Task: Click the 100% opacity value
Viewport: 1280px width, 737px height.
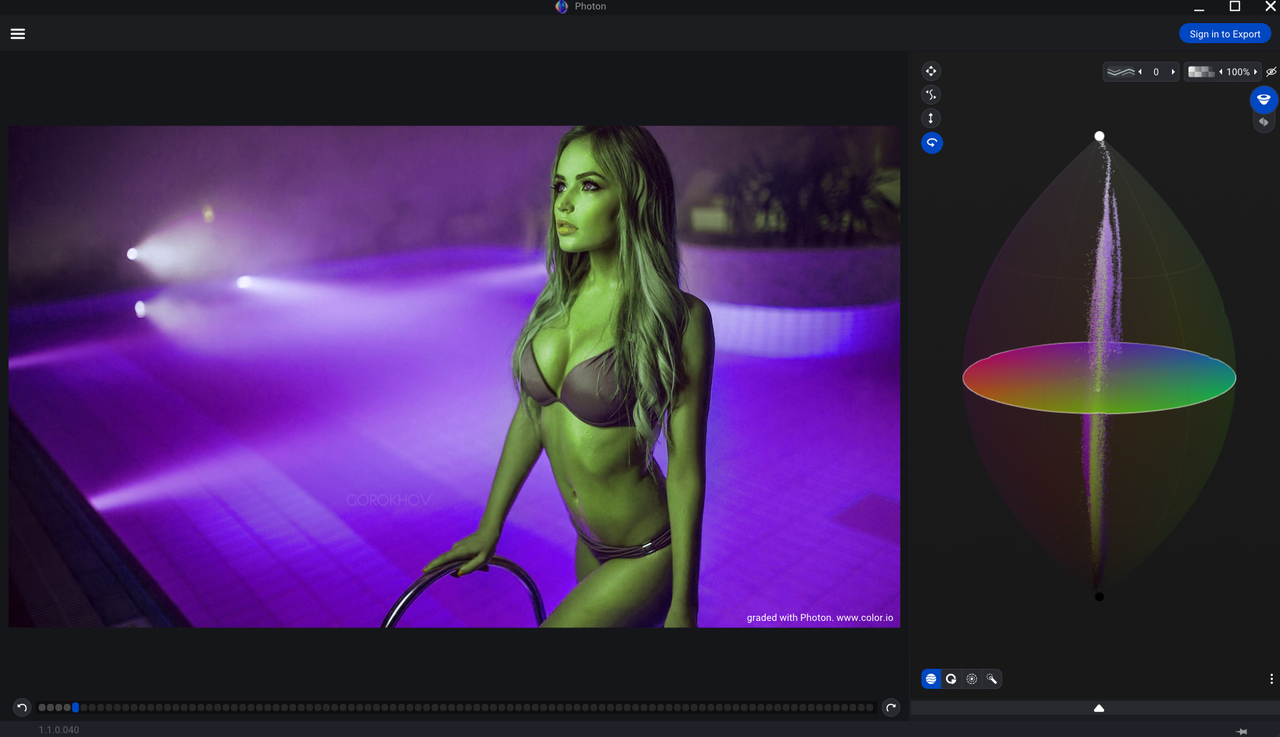Action: (1238, 72)
